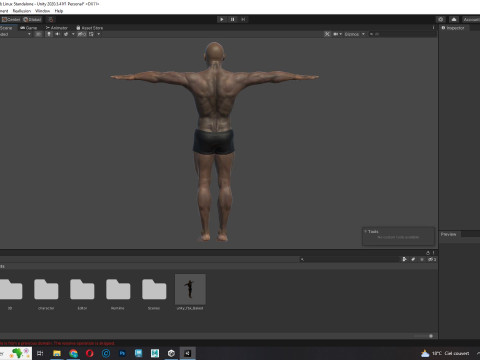Click the Tools overlay panel header

(373, 231)
